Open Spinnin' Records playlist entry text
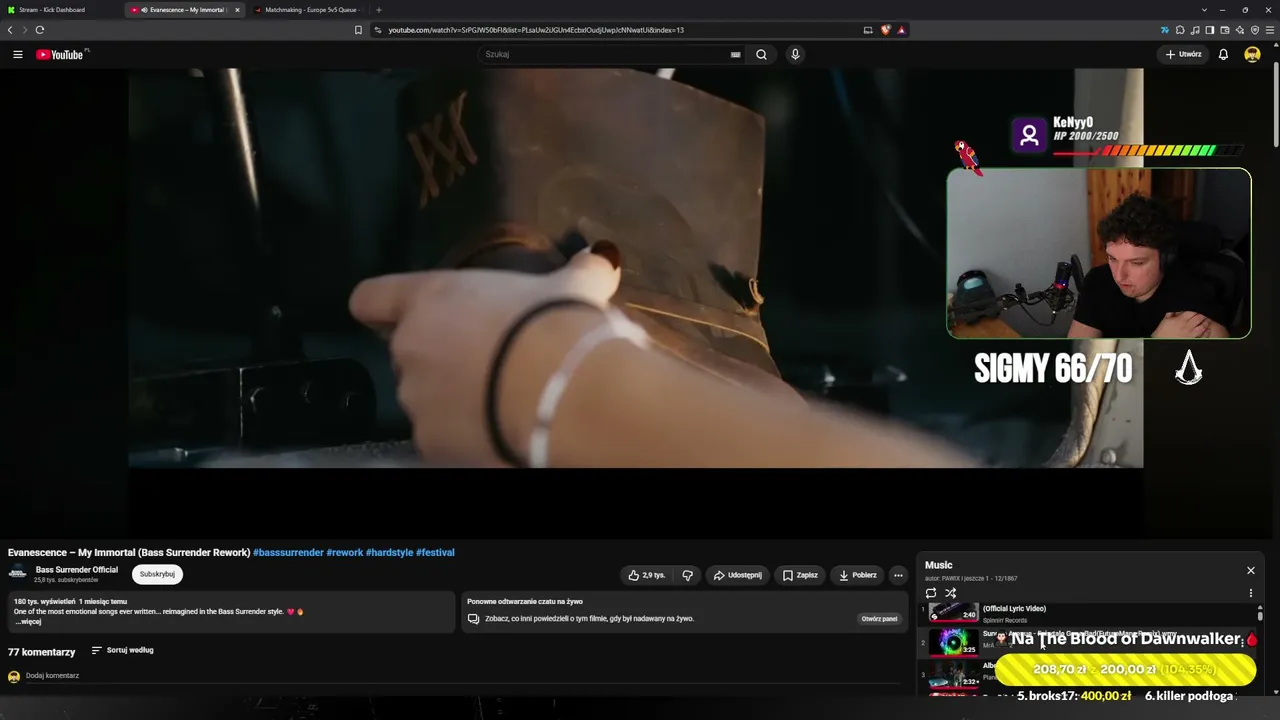 [x=1005, y=620]
